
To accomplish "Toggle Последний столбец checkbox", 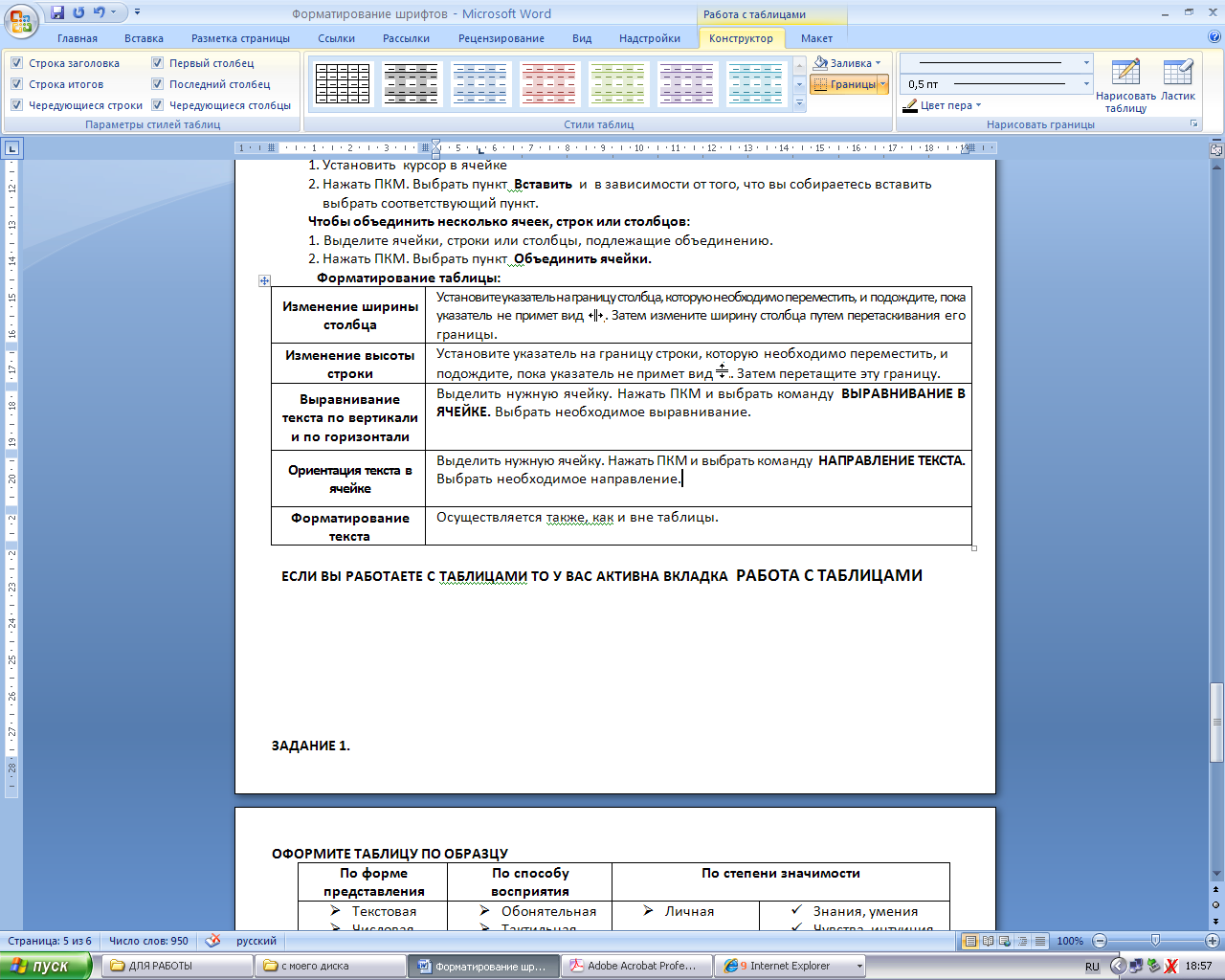I will (x=158, y=84).
